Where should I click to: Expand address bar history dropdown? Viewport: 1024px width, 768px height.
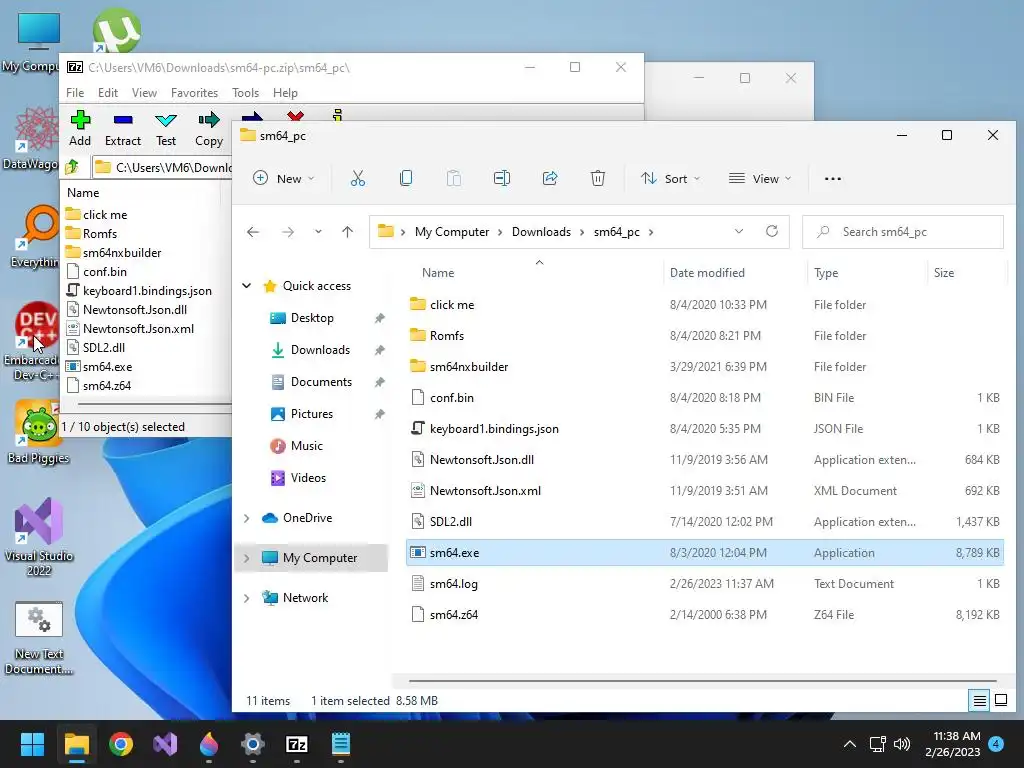739,231
